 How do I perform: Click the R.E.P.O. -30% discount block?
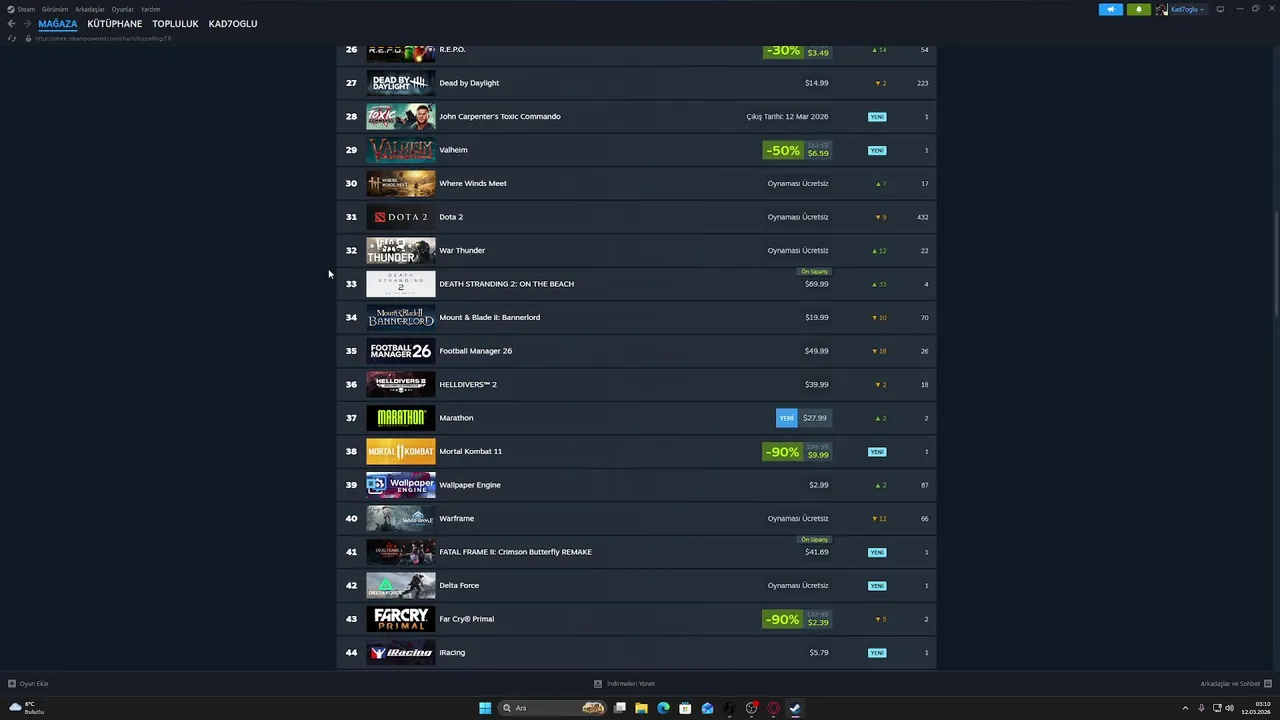coord(797,51)
